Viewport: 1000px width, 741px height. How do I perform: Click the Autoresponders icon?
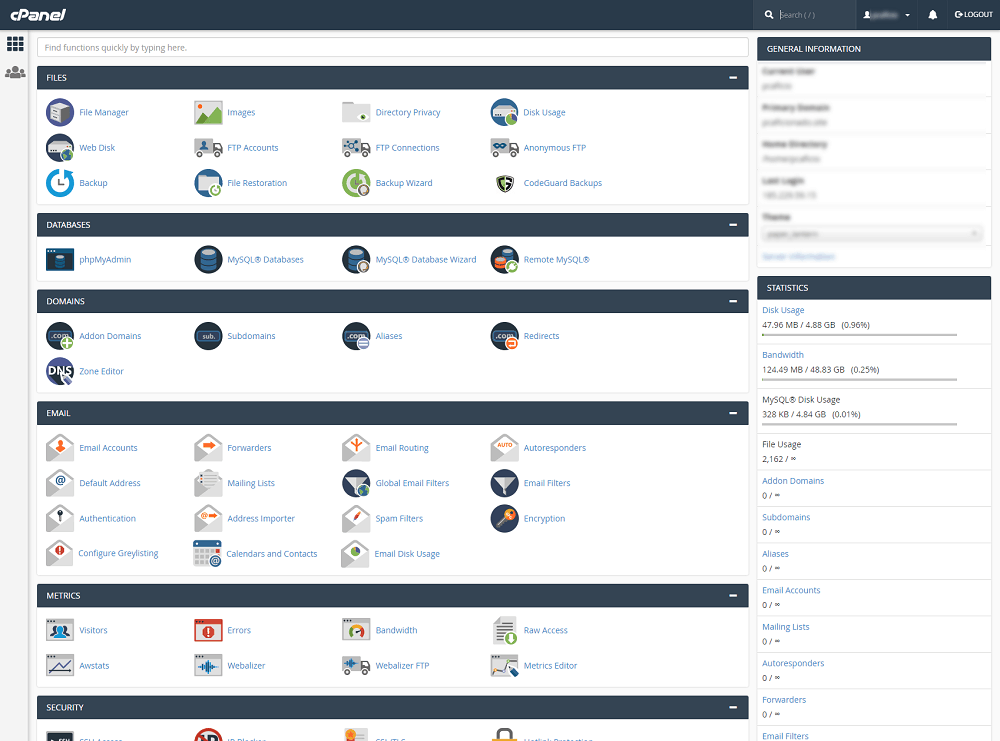tap(504, 448)
